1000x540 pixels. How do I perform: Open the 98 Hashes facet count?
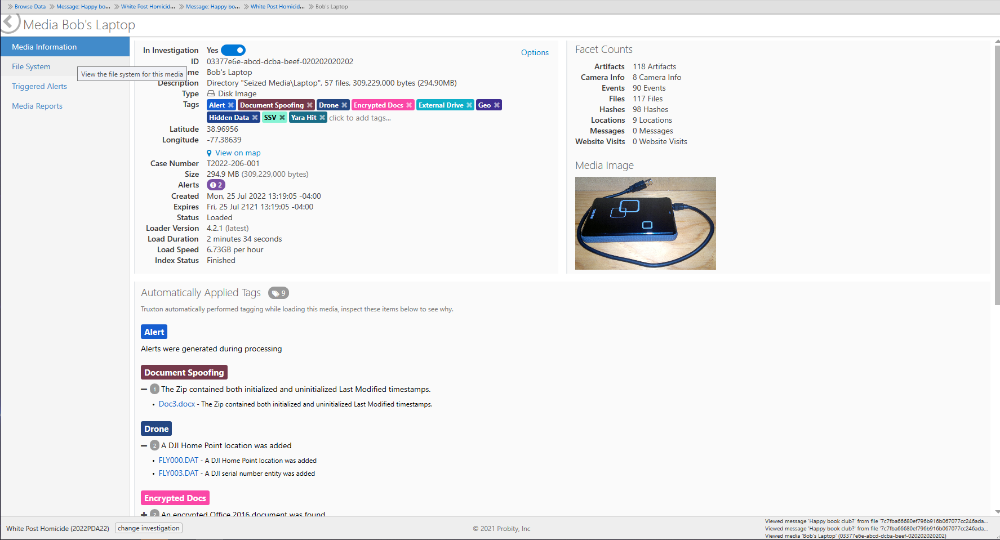pos(651,110)
